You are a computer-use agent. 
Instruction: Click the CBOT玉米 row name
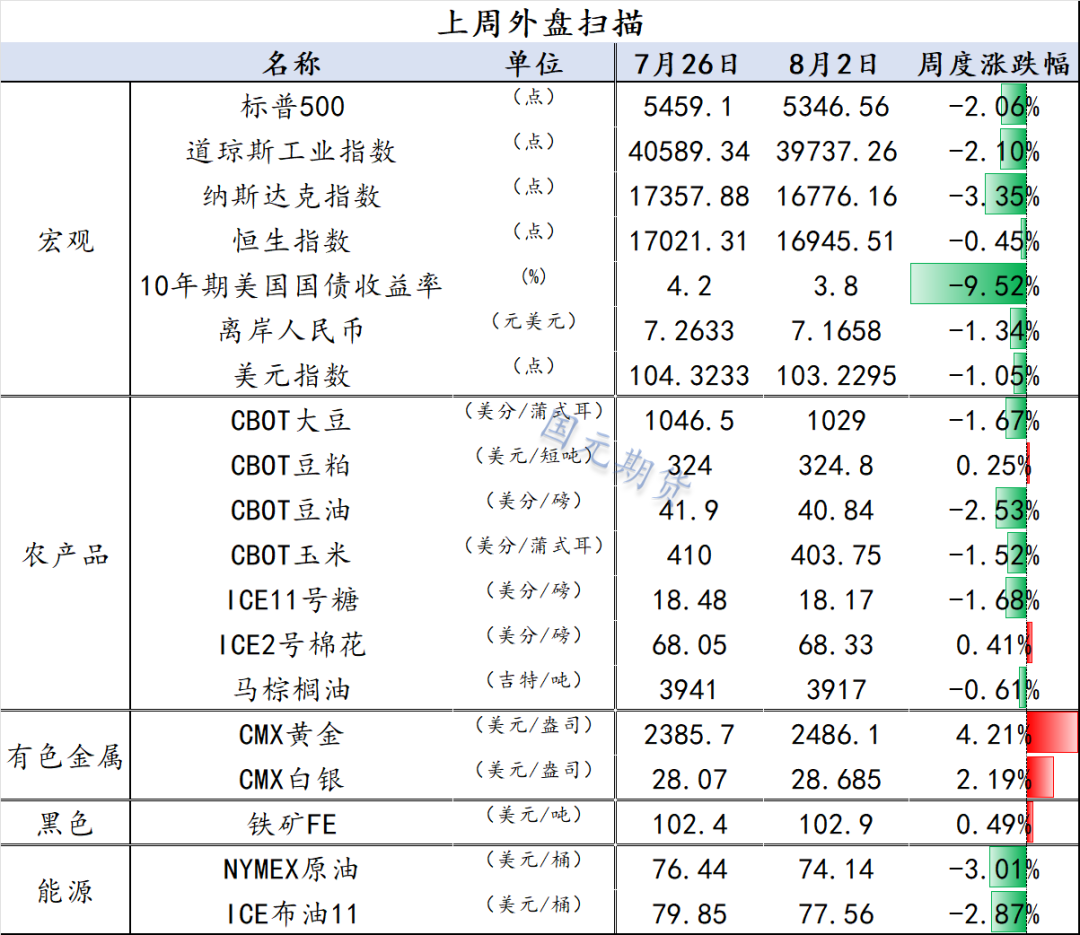click(291, 555)
